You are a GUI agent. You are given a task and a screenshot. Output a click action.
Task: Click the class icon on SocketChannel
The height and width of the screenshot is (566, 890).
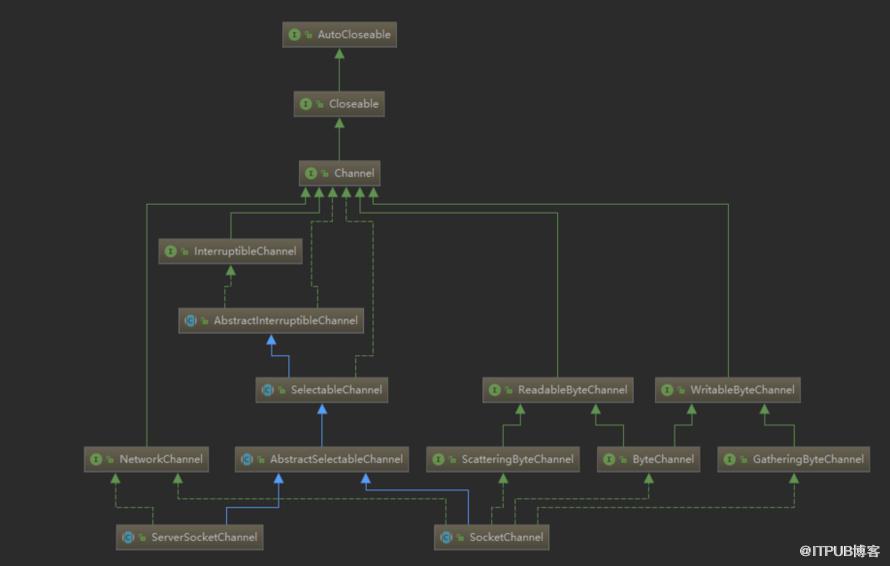(446, 537)
